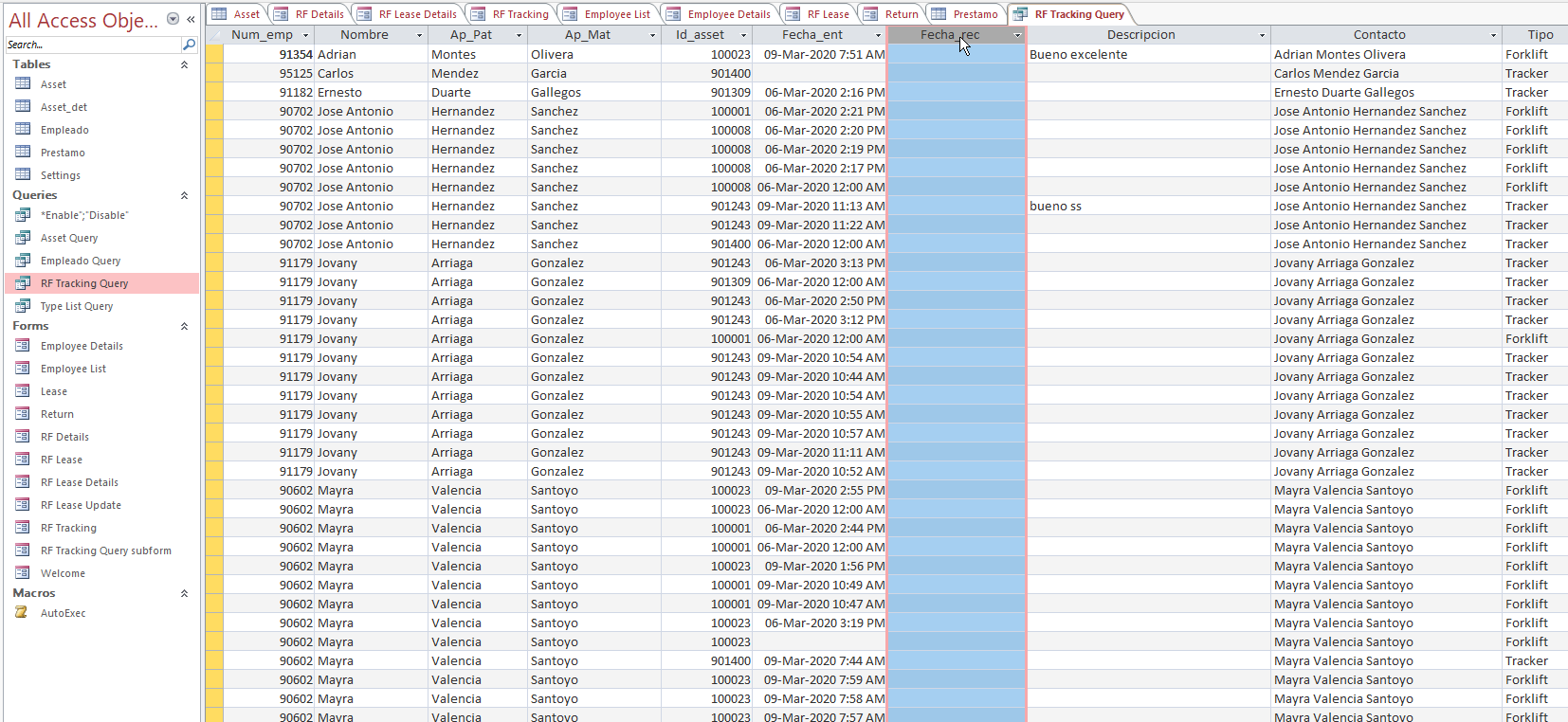The width and height of the screenshot is (1568, 722).
Task: Open the Num_emp column filter dropdown
Action: [305, 35]
